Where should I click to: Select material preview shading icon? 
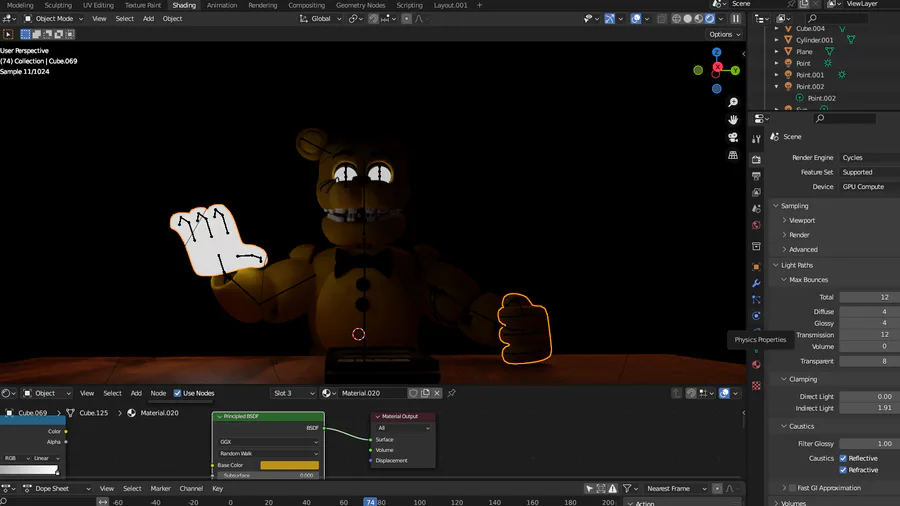click(699, 18)
